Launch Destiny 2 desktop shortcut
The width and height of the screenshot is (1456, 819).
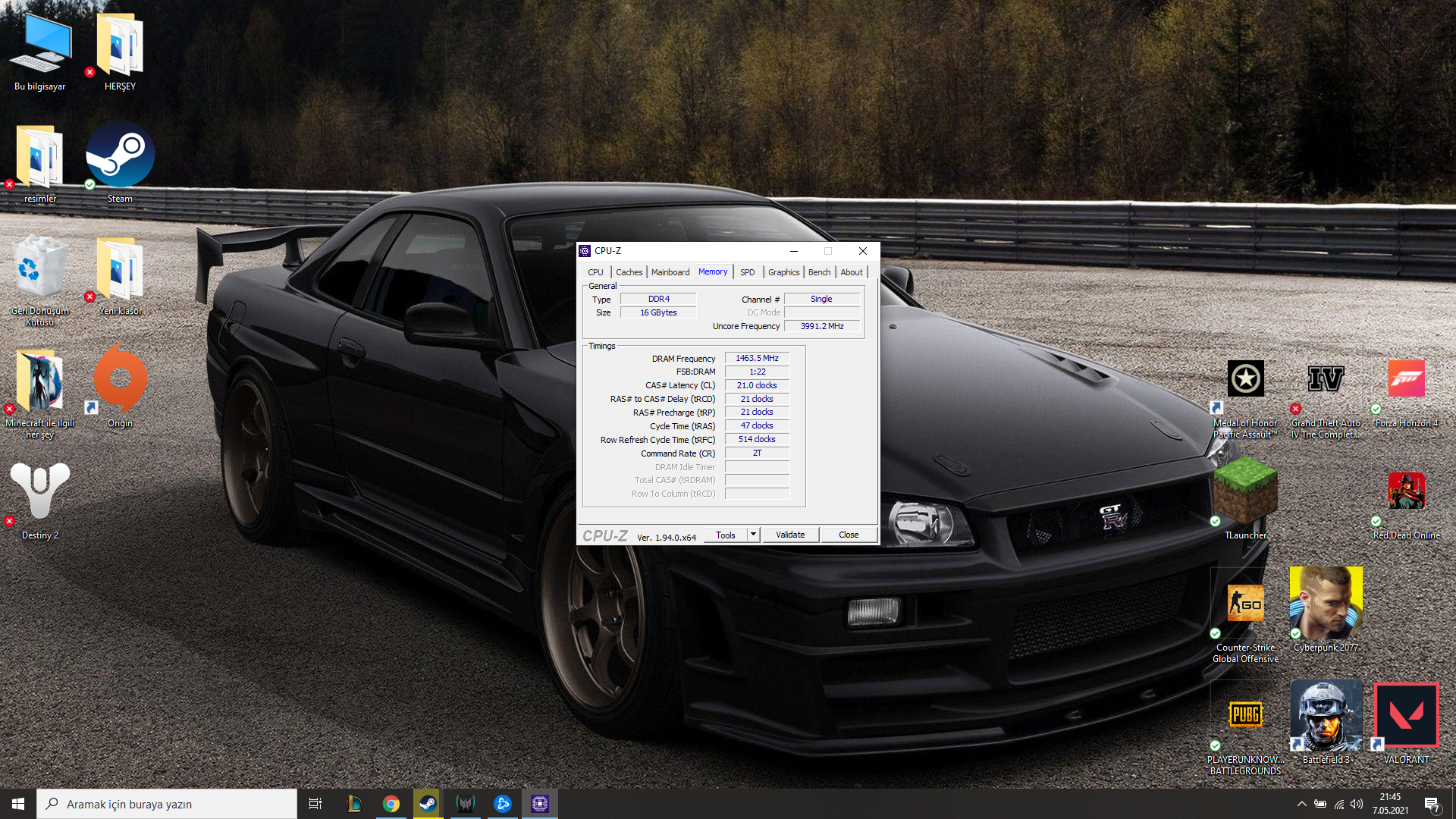coord(40,500)
